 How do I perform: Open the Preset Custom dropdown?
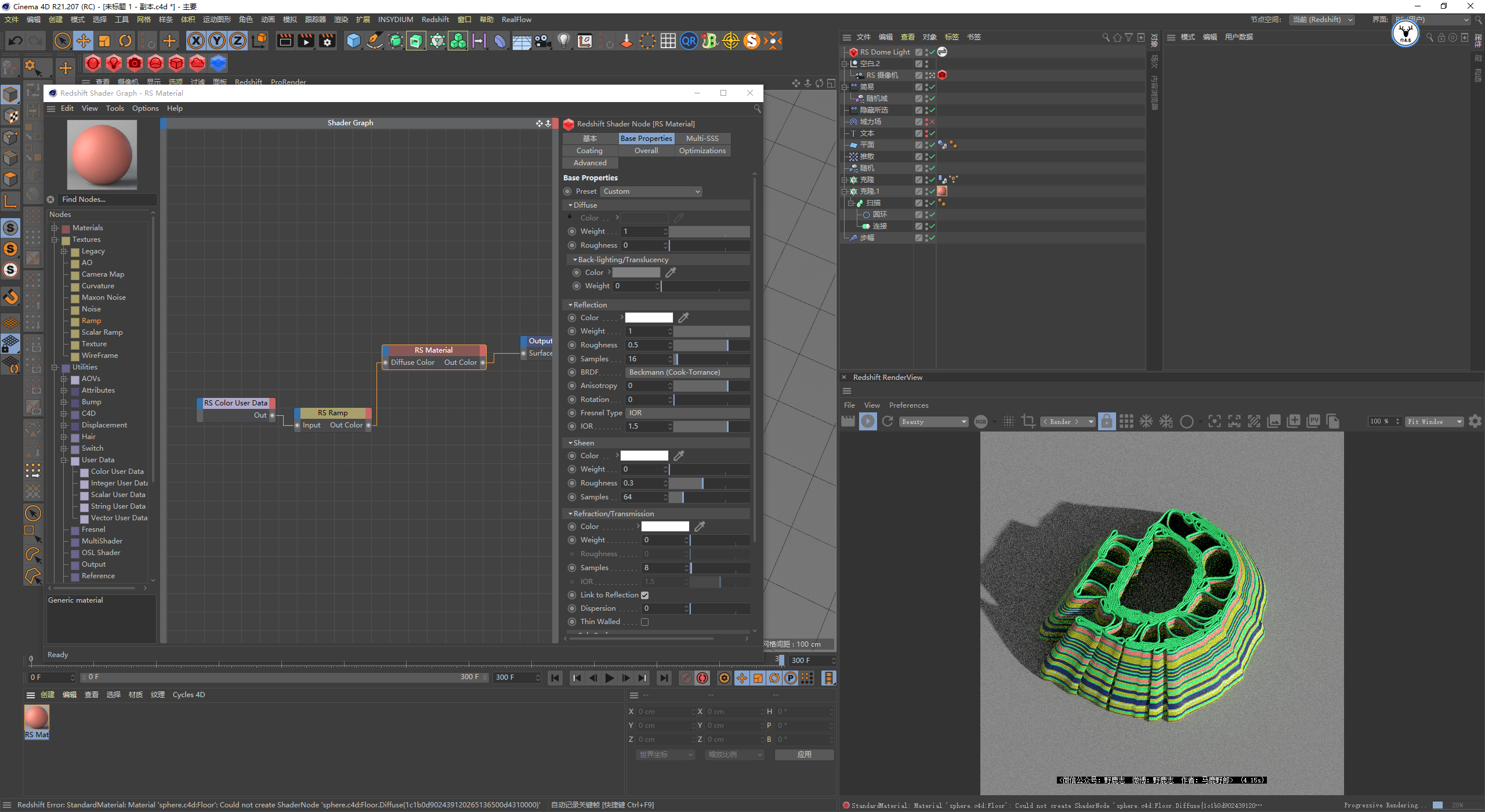pyautogui.click(x=651, y=191)
